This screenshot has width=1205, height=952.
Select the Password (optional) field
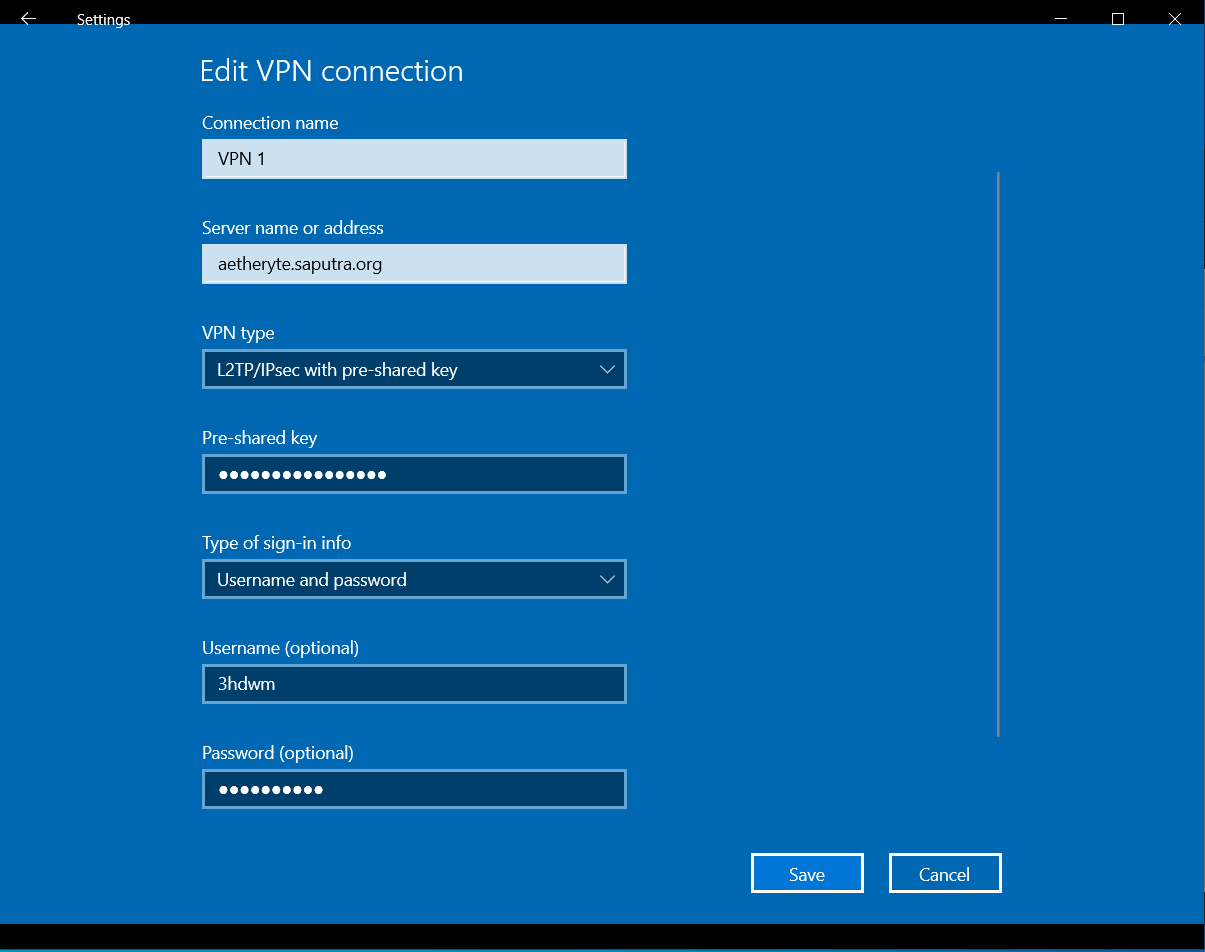click(x=414, y=789)
